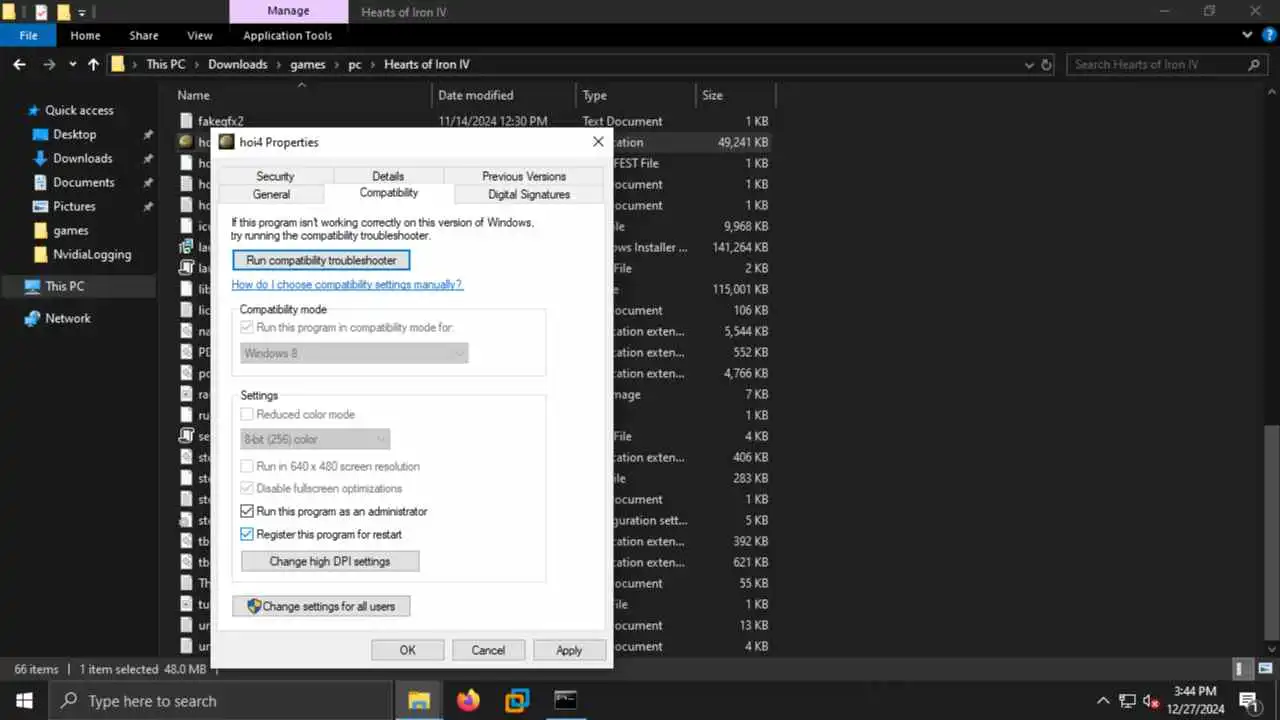Image resolution: width=1280 pixels, height=720 pixels.
Task: Click fakegfx2 file icon in list
Action: (x=185, y=121)
